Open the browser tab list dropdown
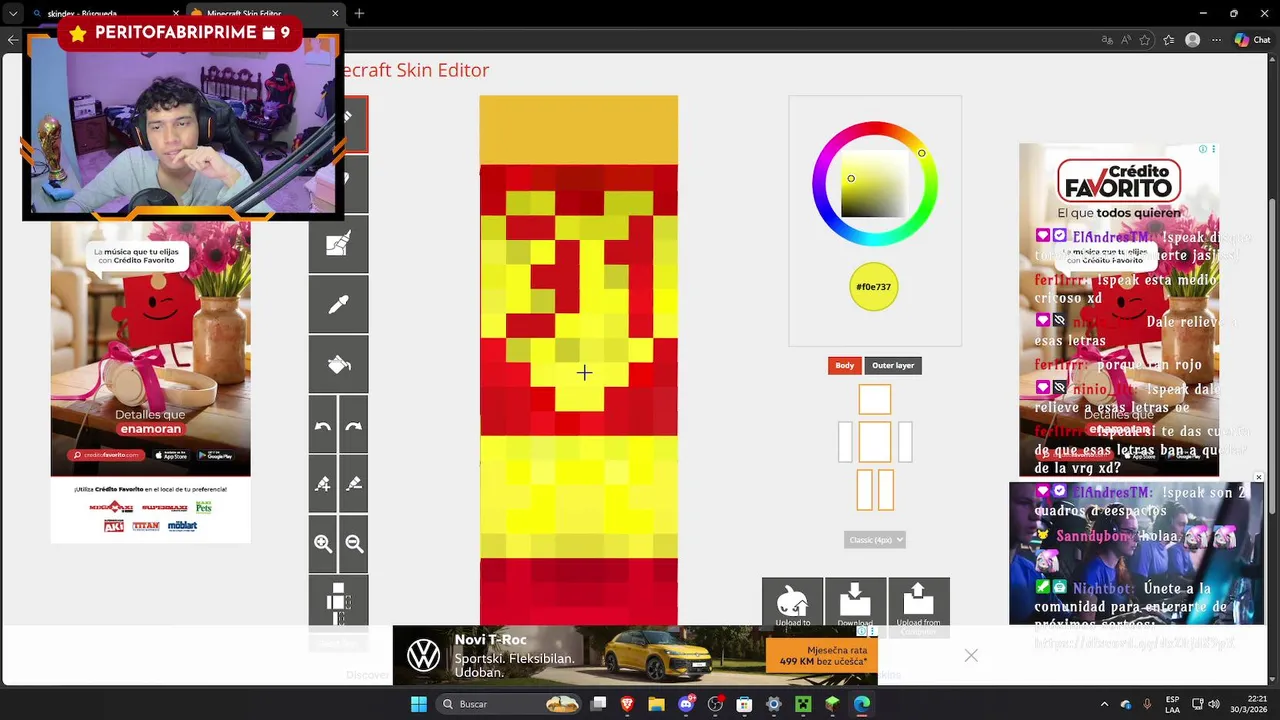Image resolution: width=1280 pixels, height=720 pixels. 12,13
